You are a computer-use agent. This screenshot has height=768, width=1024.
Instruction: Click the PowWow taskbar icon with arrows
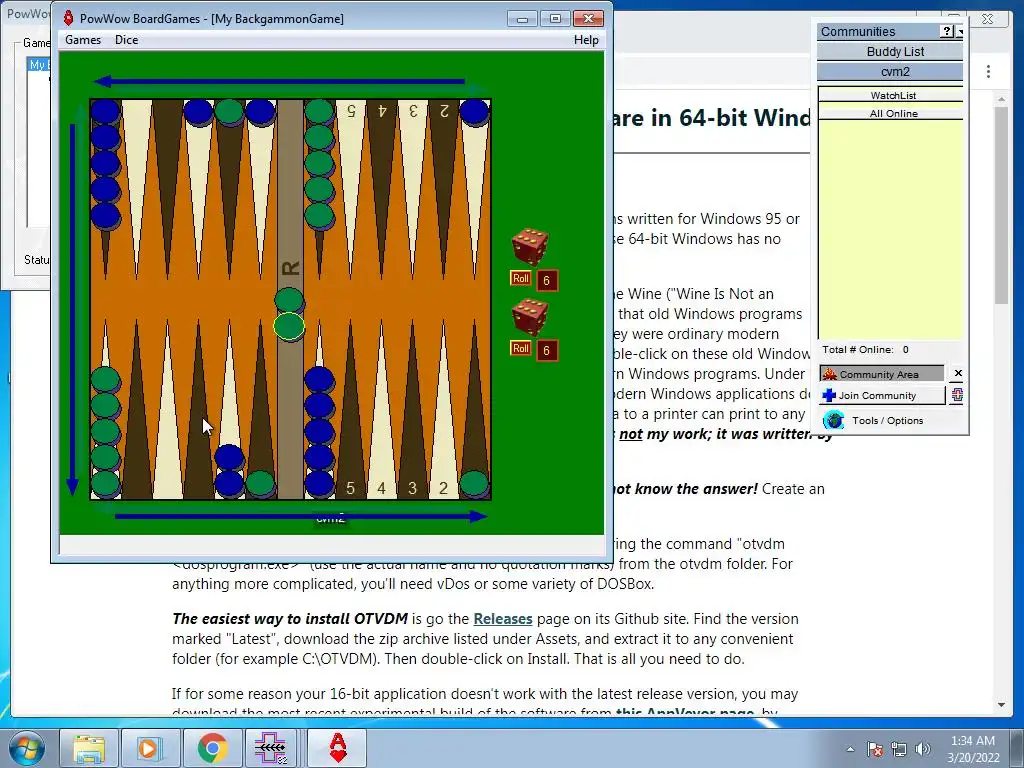click(x=273, y=748)
